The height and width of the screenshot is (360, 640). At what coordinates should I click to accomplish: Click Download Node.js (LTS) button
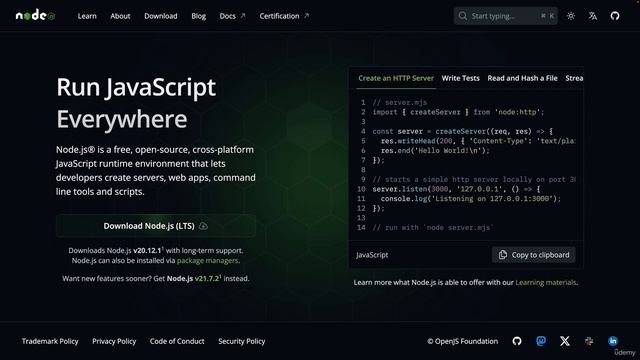pos(156,226)
